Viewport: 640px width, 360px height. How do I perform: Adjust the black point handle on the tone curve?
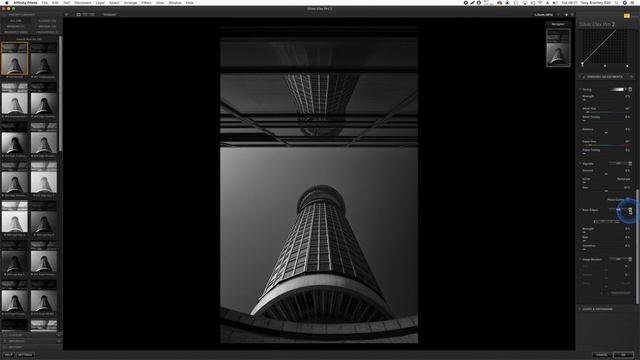(582, 64)
